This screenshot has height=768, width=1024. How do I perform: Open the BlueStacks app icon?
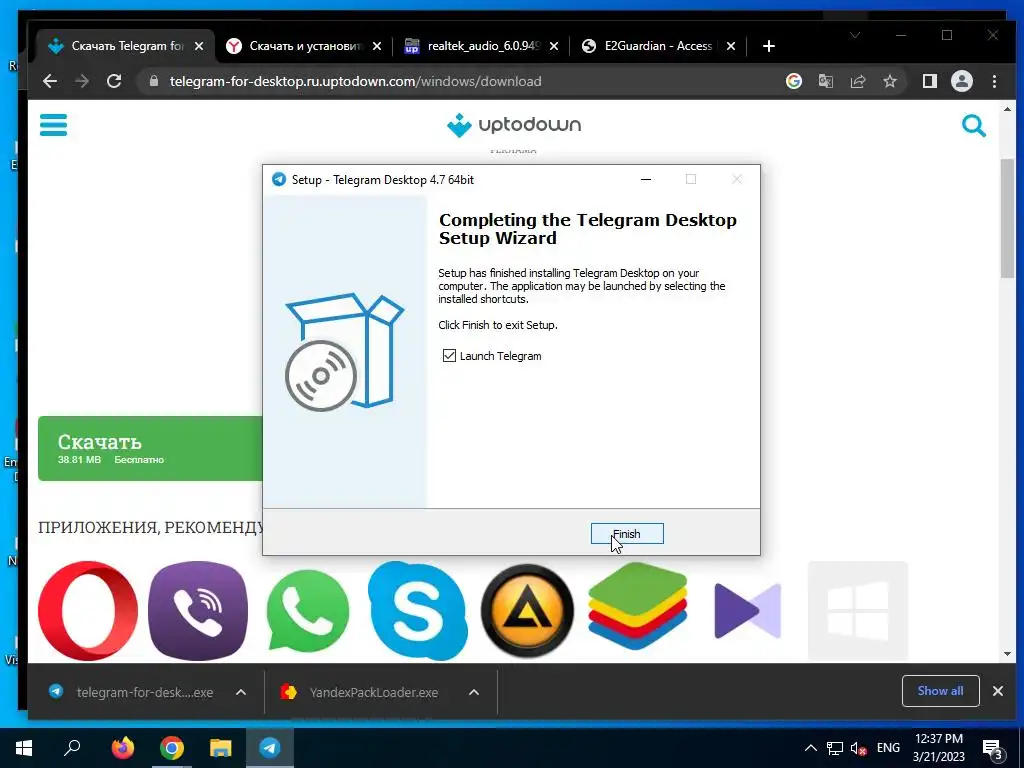(637, 607)
